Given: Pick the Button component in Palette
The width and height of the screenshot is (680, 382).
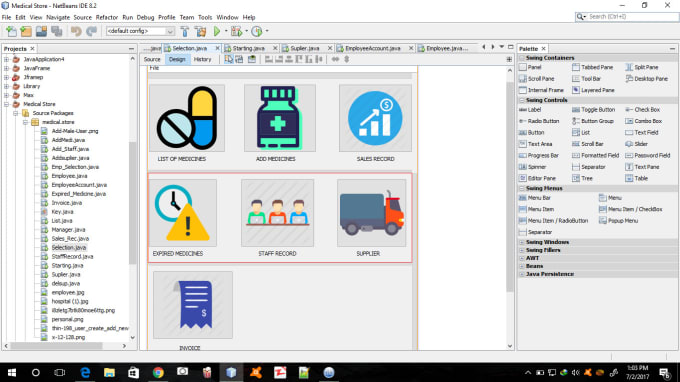Looking at the screenshot, I should (x=532, y=133).
